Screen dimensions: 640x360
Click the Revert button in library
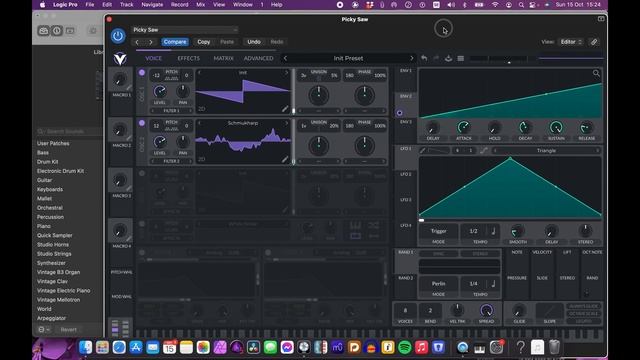68,329
